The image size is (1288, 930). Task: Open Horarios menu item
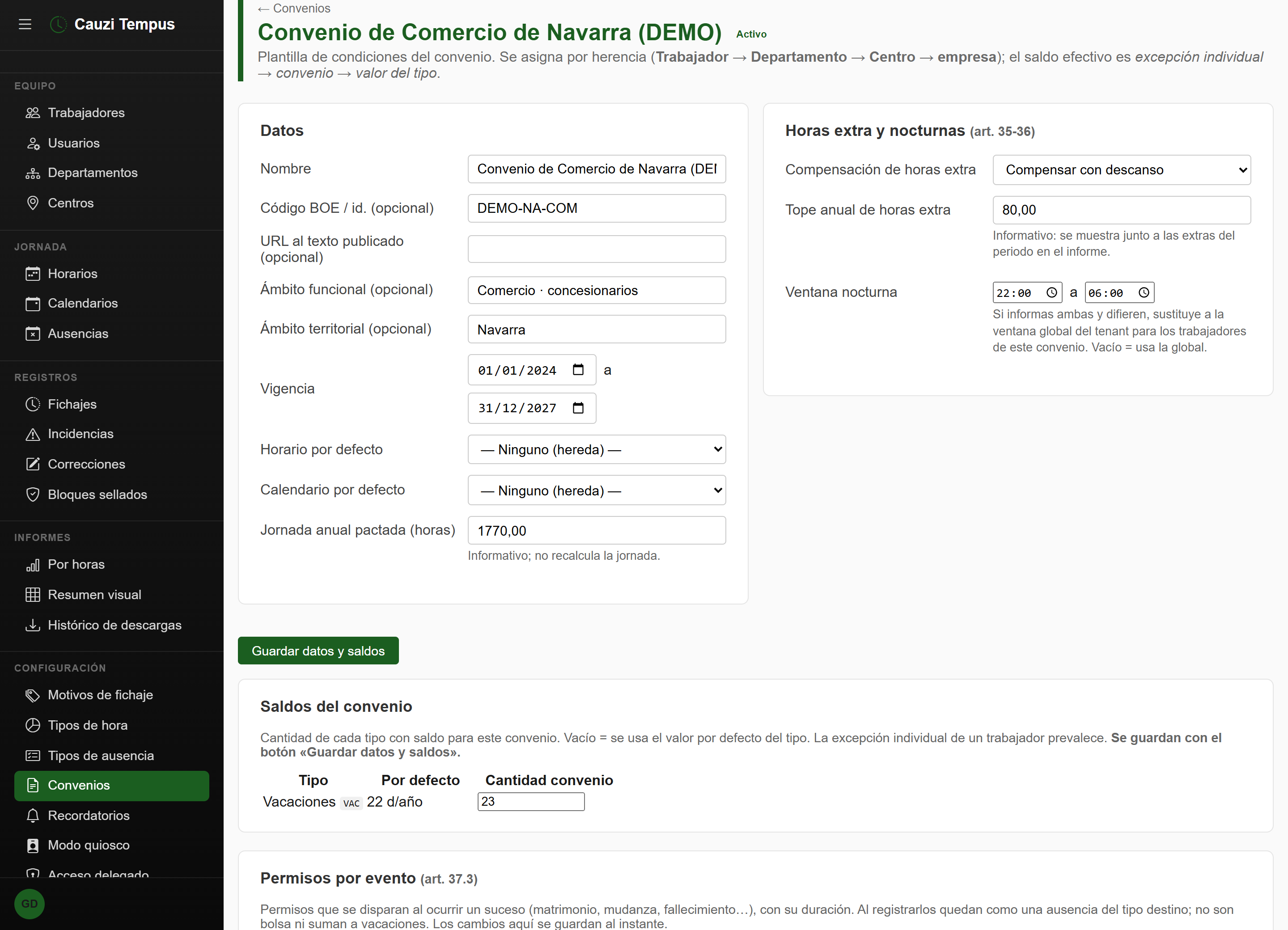tap(111, 274)
